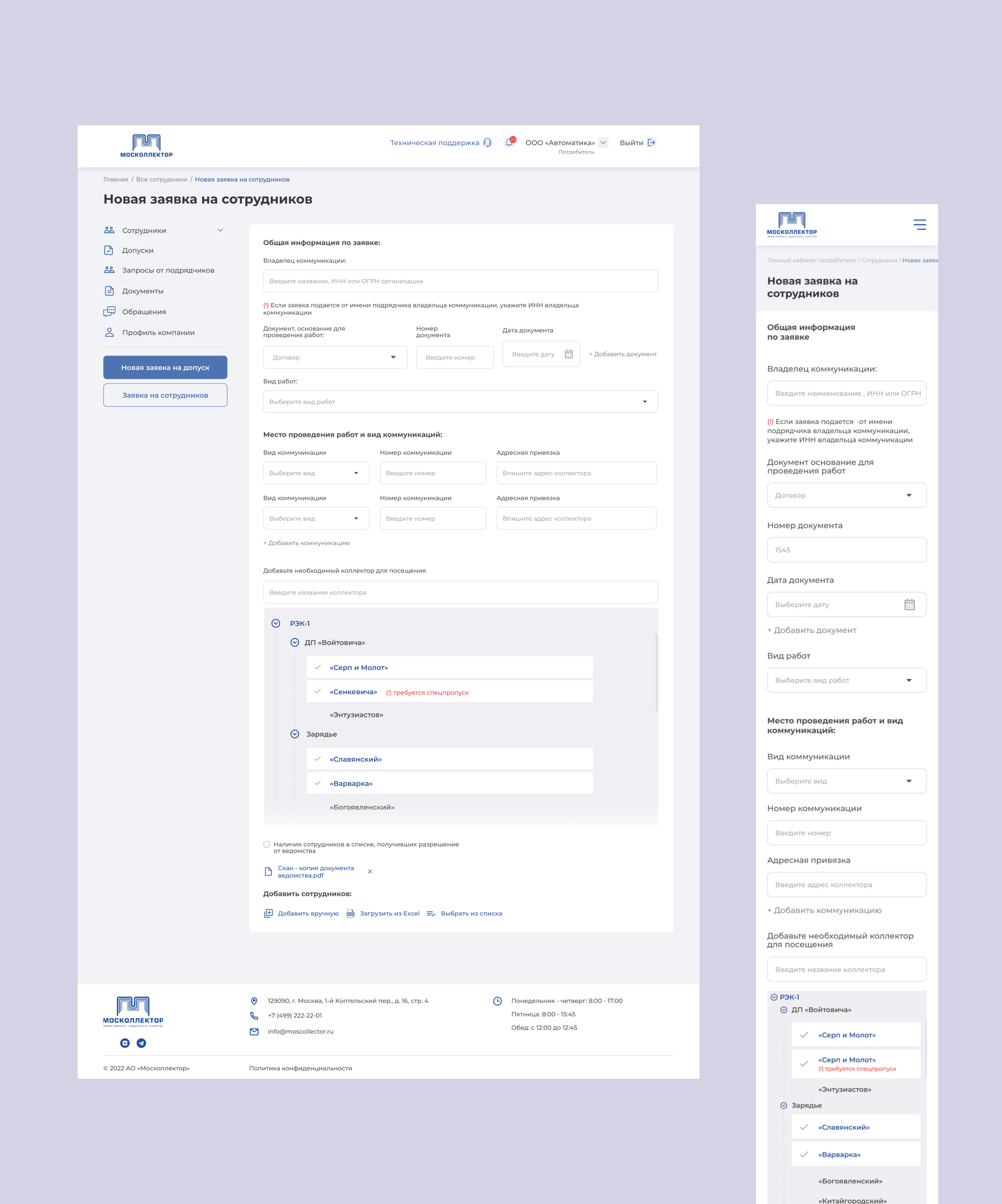Check the 'Наличия сотрудников в списке' checkbox
The image size is (1002, 1204).
click(x=266, y=844)
